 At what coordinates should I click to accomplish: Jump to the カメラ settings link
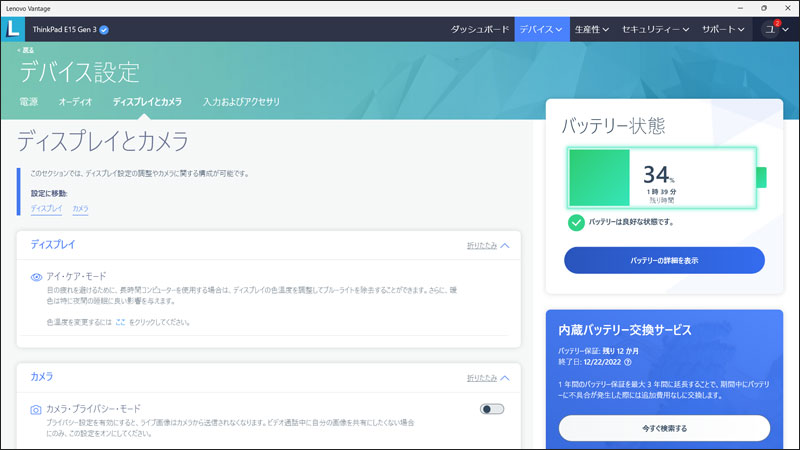80,209
